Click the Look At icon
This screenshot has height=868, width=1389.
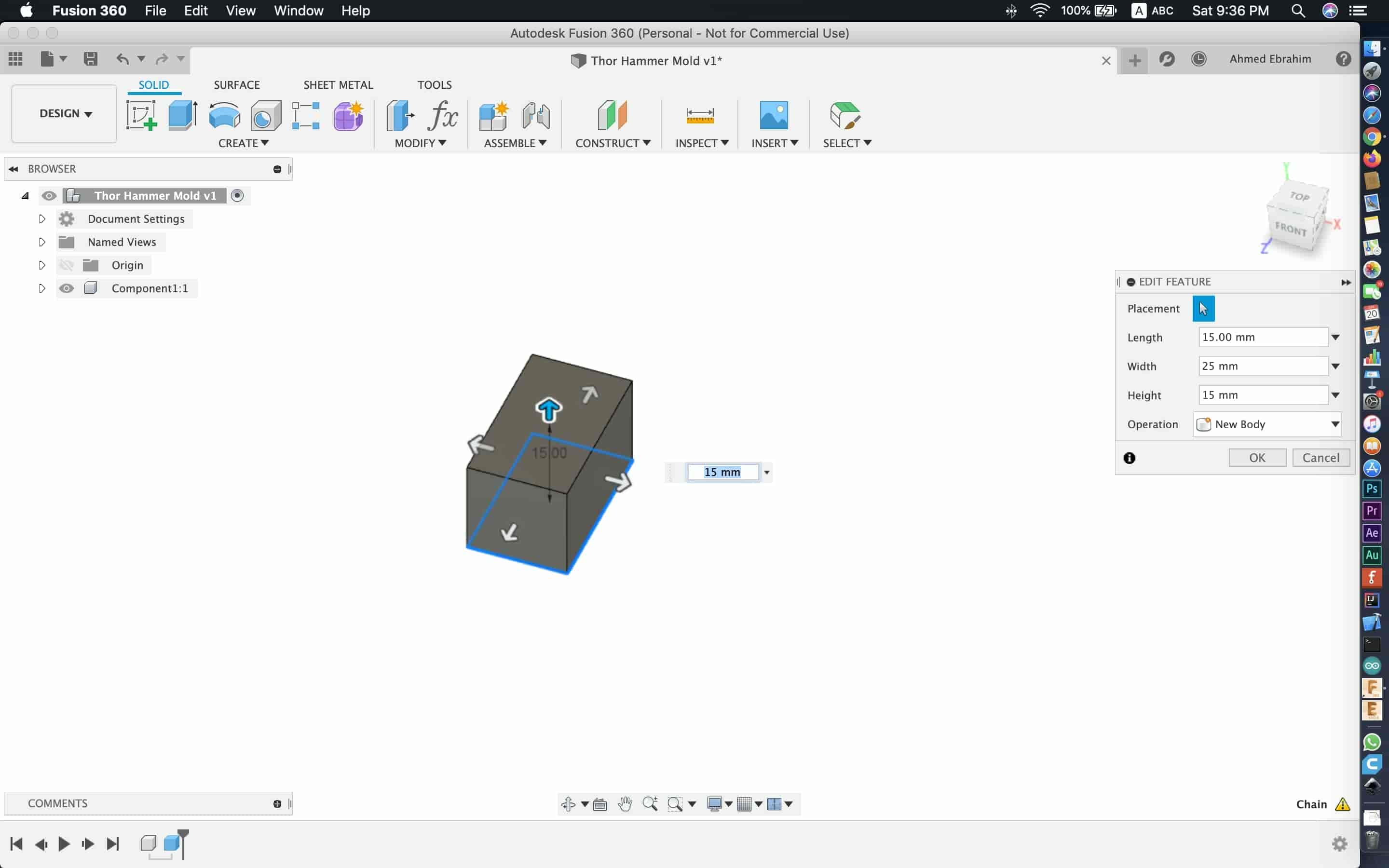(x=600, y=804)
